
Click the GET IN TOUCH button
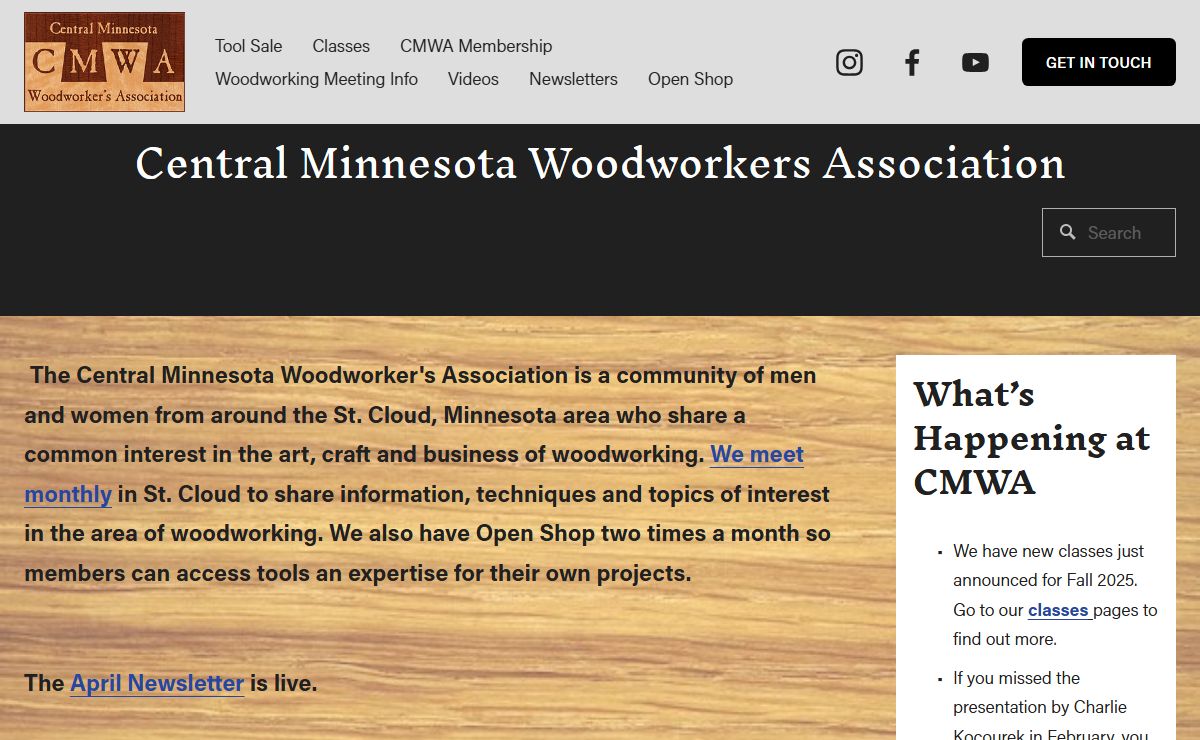(x=1099, y=62)
